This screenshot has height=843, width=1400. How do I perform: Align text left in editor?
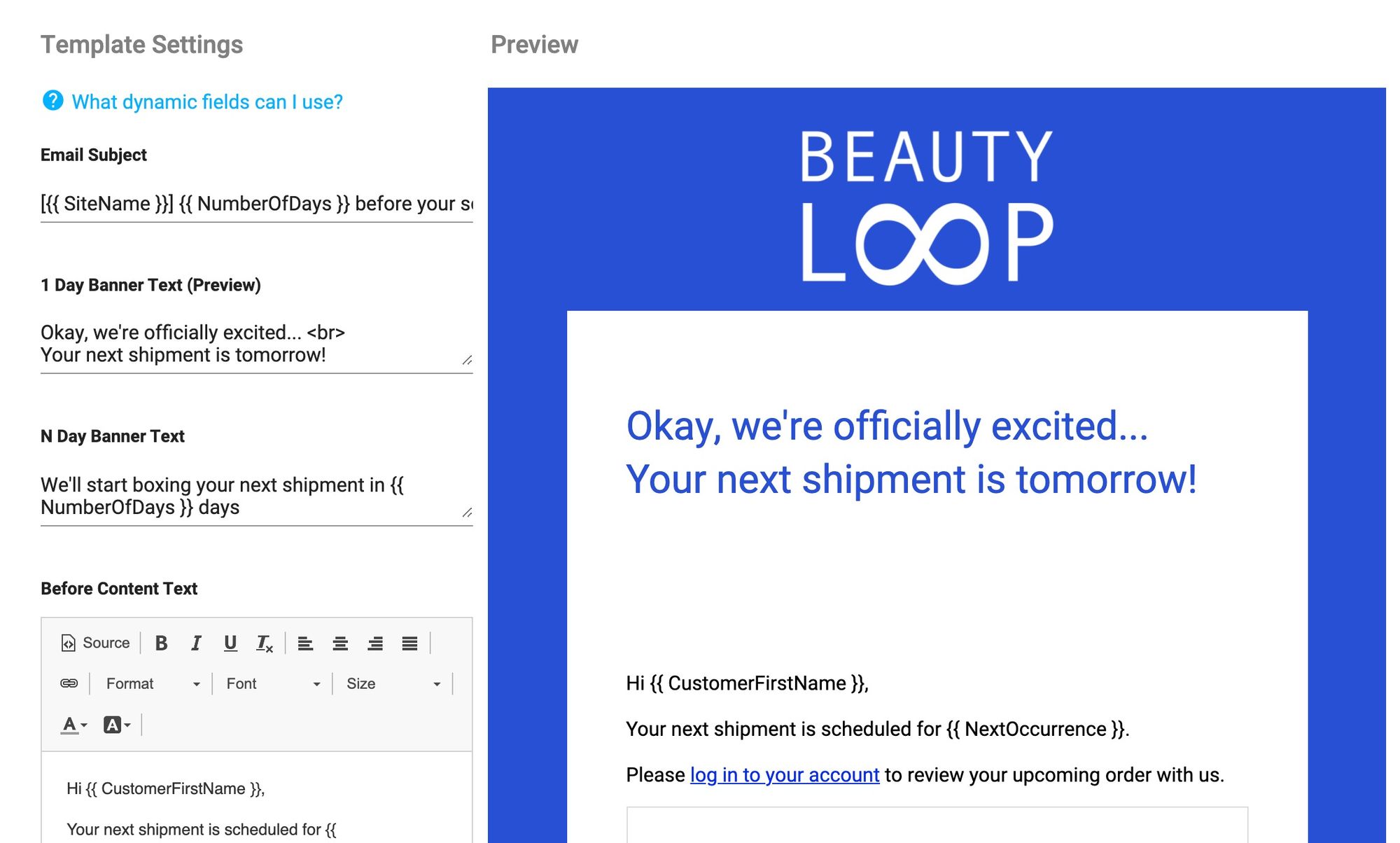point(305,643)
